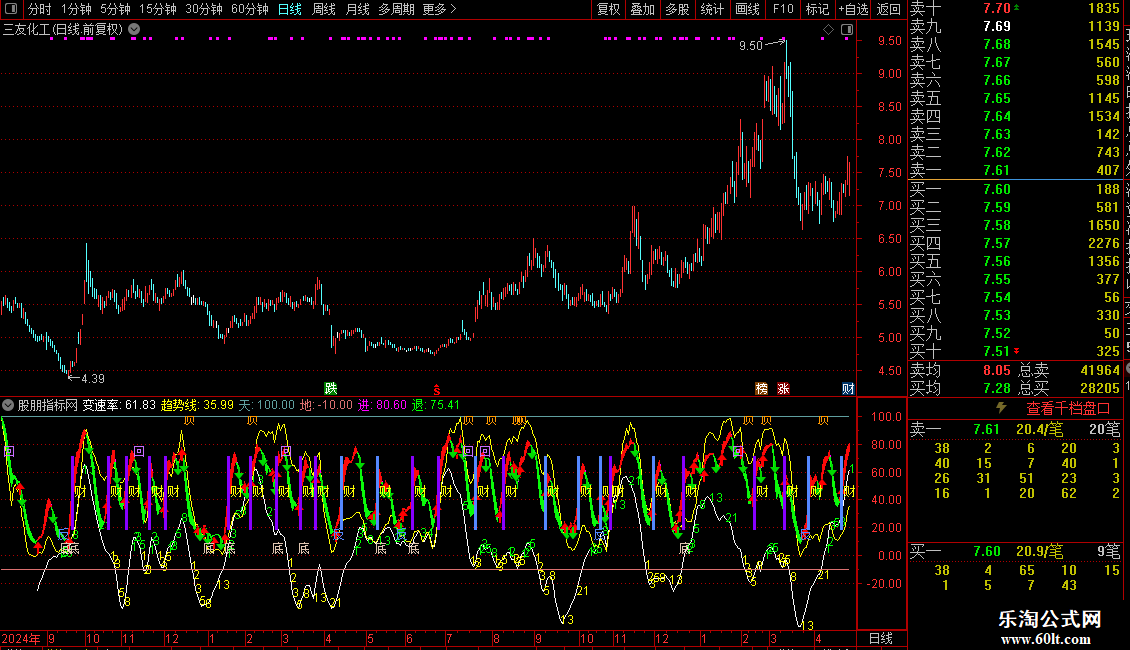Viewport: 1130px width, 650px height.
Task: Click the 4.39 low price label
Action: click(x=93, y=378)
